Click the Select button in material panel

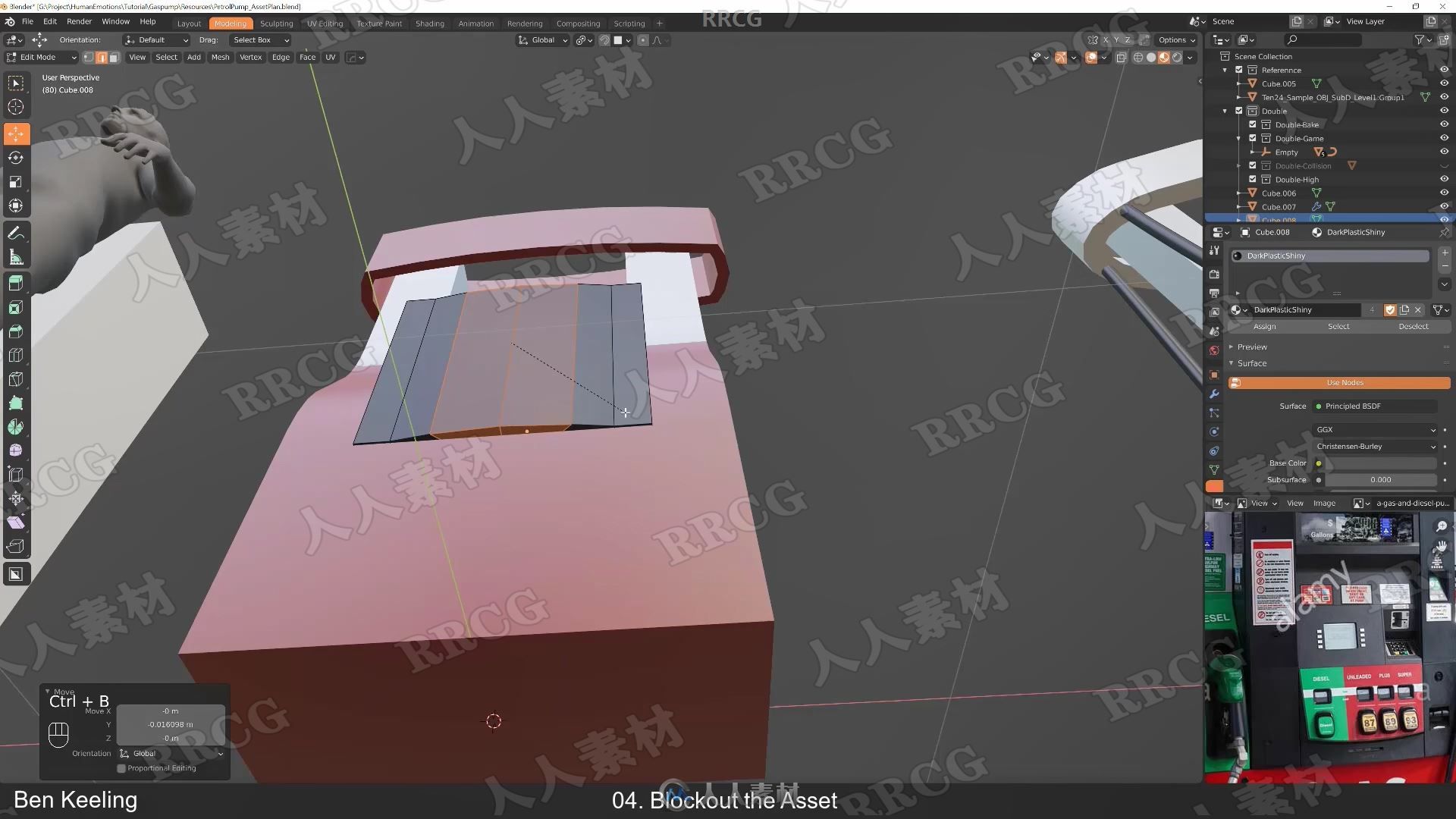pos(1338,325)
